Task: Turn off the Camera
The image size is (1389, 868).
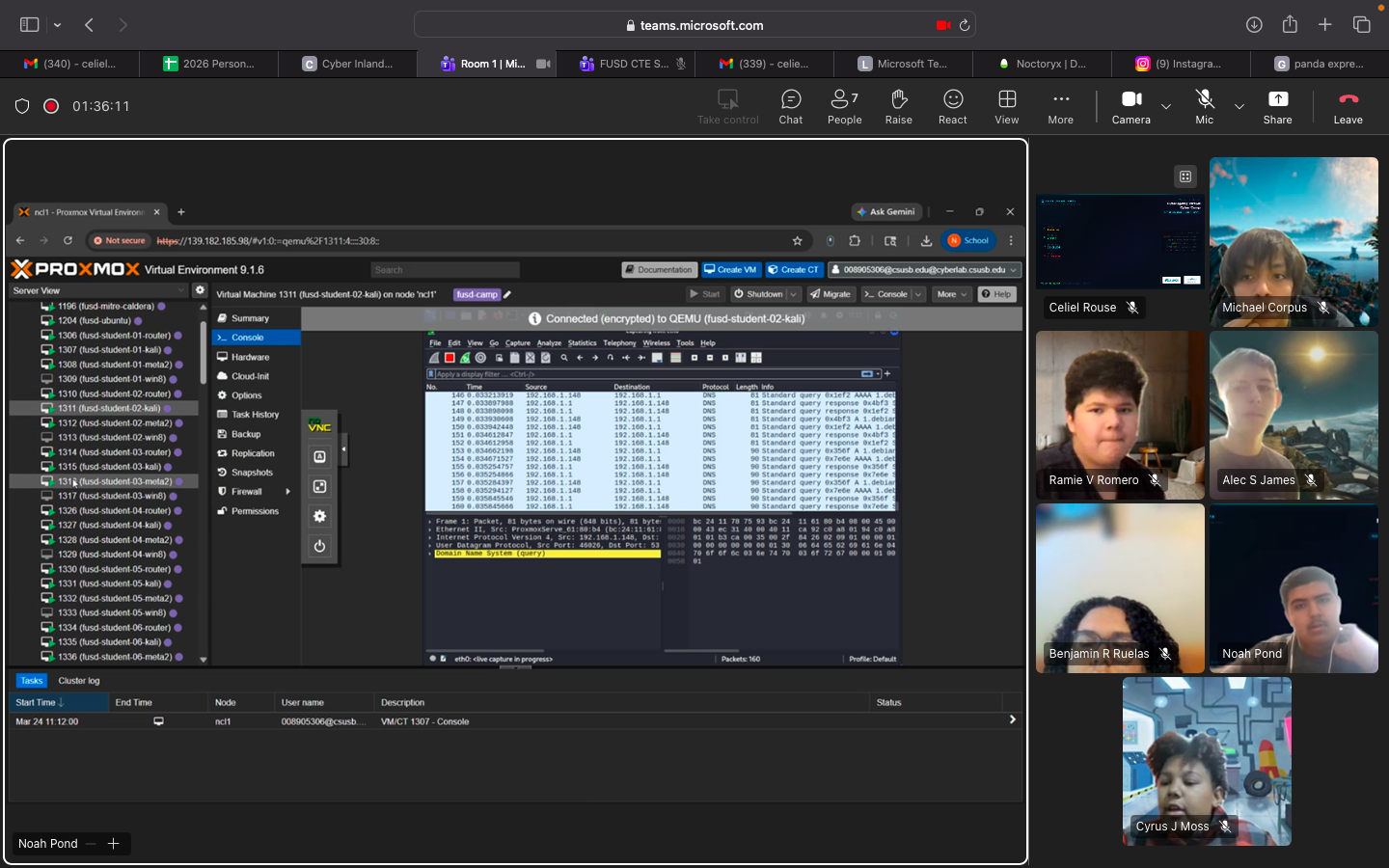Action: click(1130, 105)
